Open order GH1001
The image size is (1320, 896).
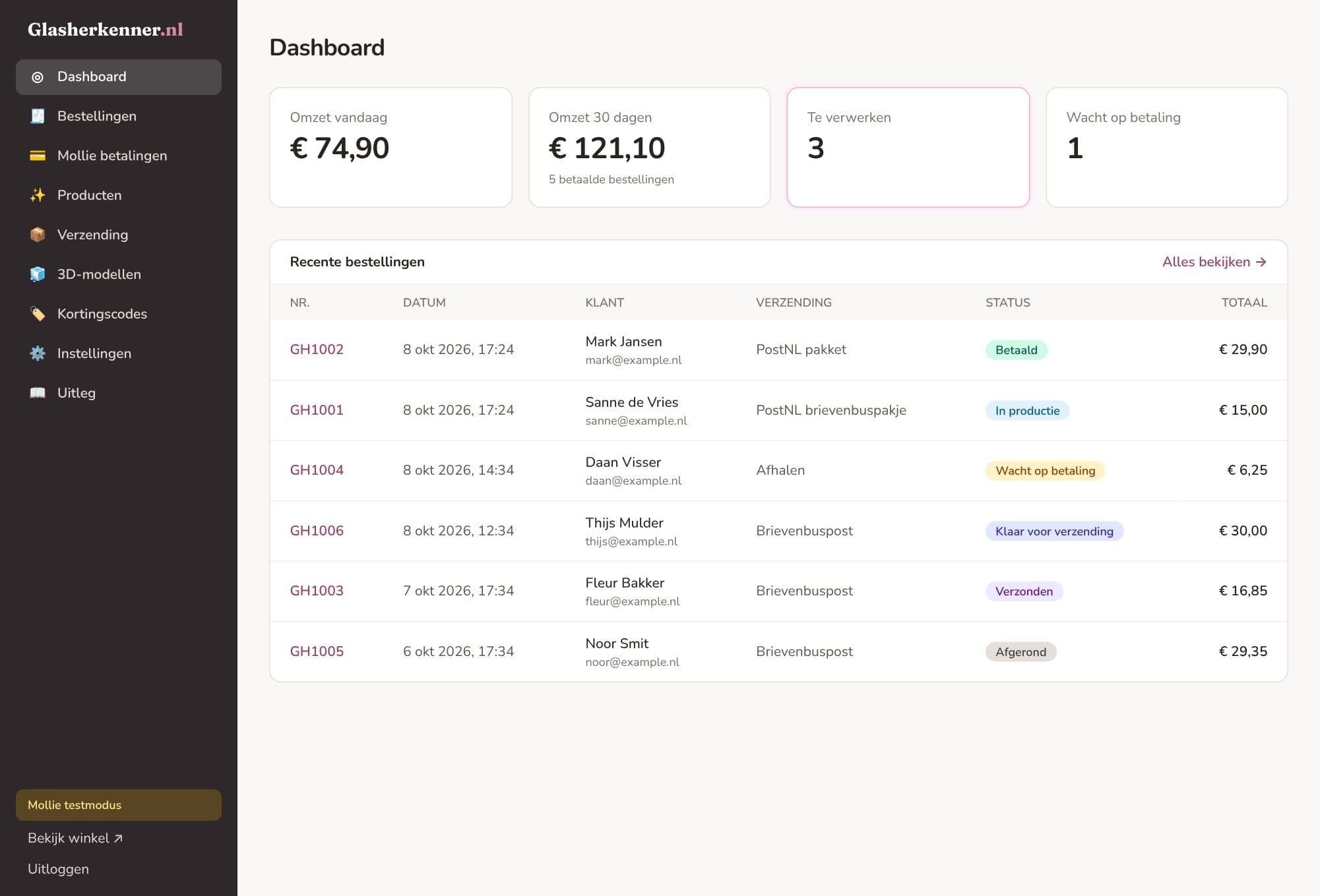pos(317,410)
